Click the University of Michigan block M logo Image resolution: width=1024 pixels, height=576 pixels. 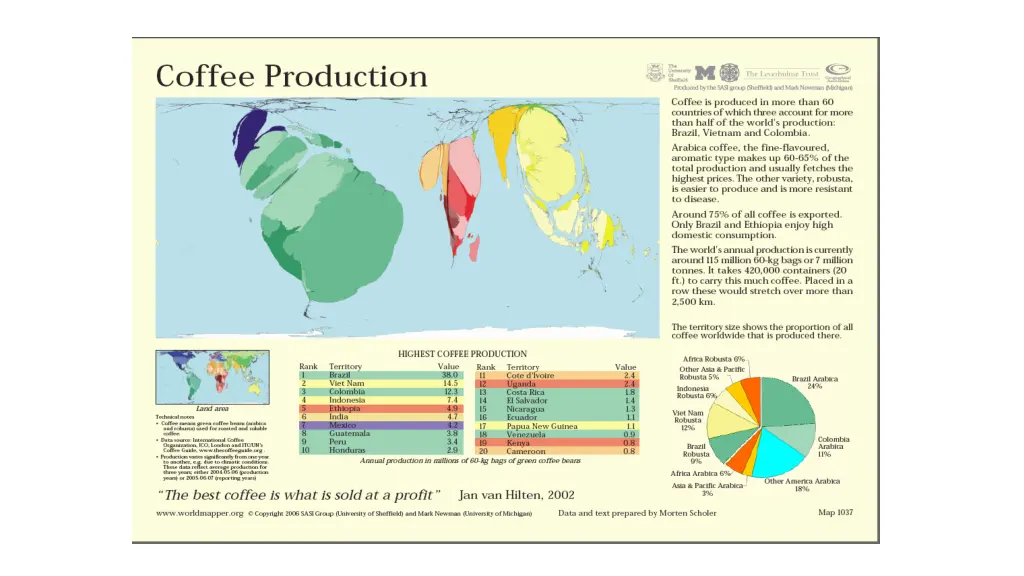point(706,72)
